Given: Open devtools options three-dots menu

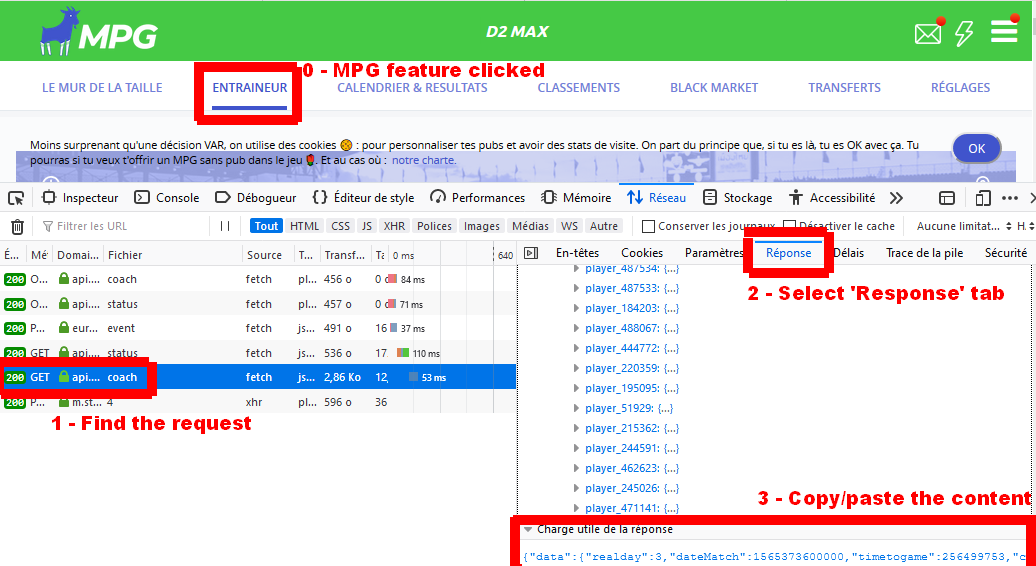Looking at the screenshot, I should point(1010,197).
